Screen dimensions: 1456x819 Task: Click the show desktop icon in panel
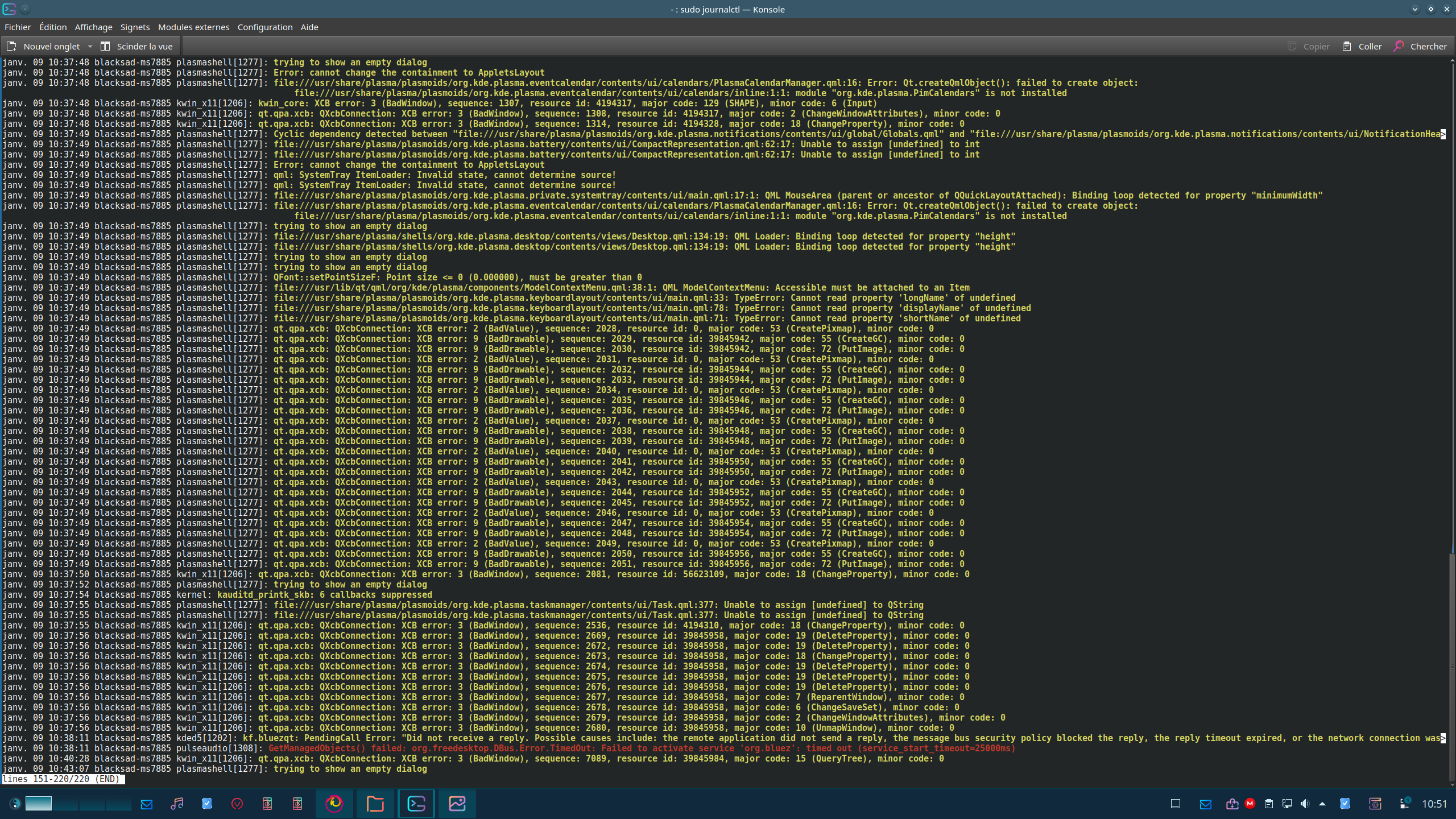(x=1176, y=804)
